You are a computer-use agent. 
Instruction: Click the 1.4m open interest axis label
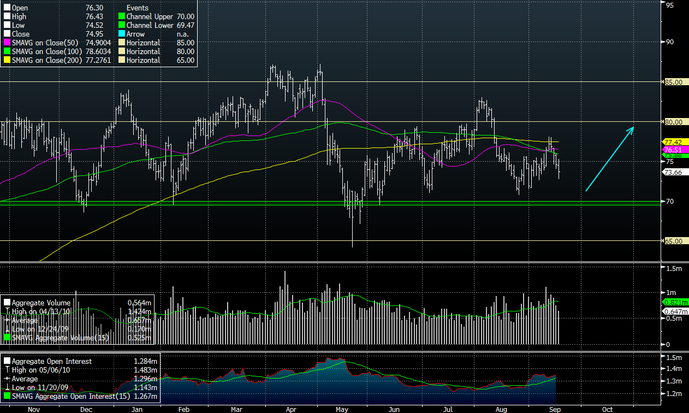(x=674, y=369)
